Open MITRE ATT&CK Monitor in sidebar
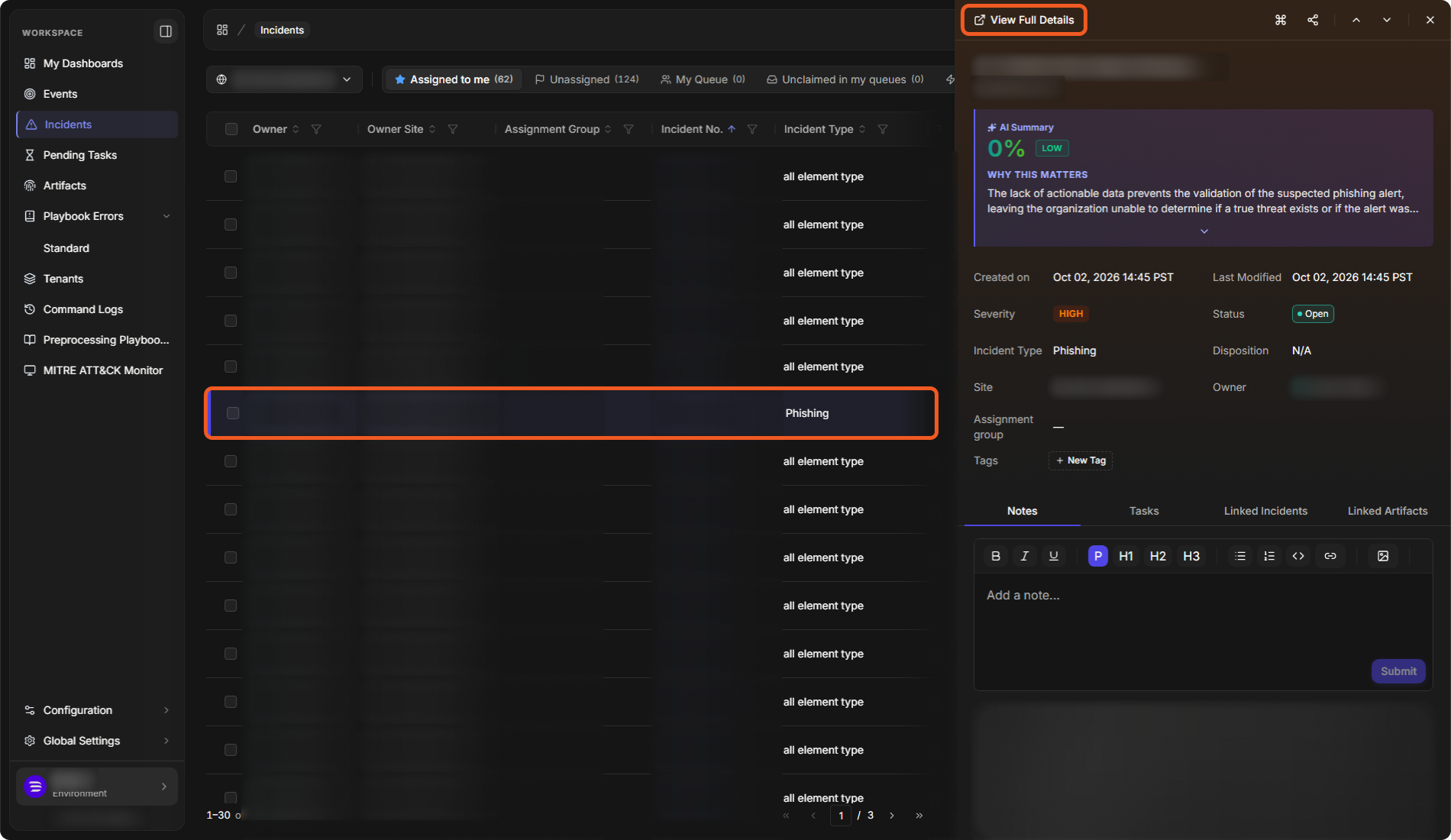Image resolution: width=1451 pixels, height=840 pixels. [x=97, y=370]
